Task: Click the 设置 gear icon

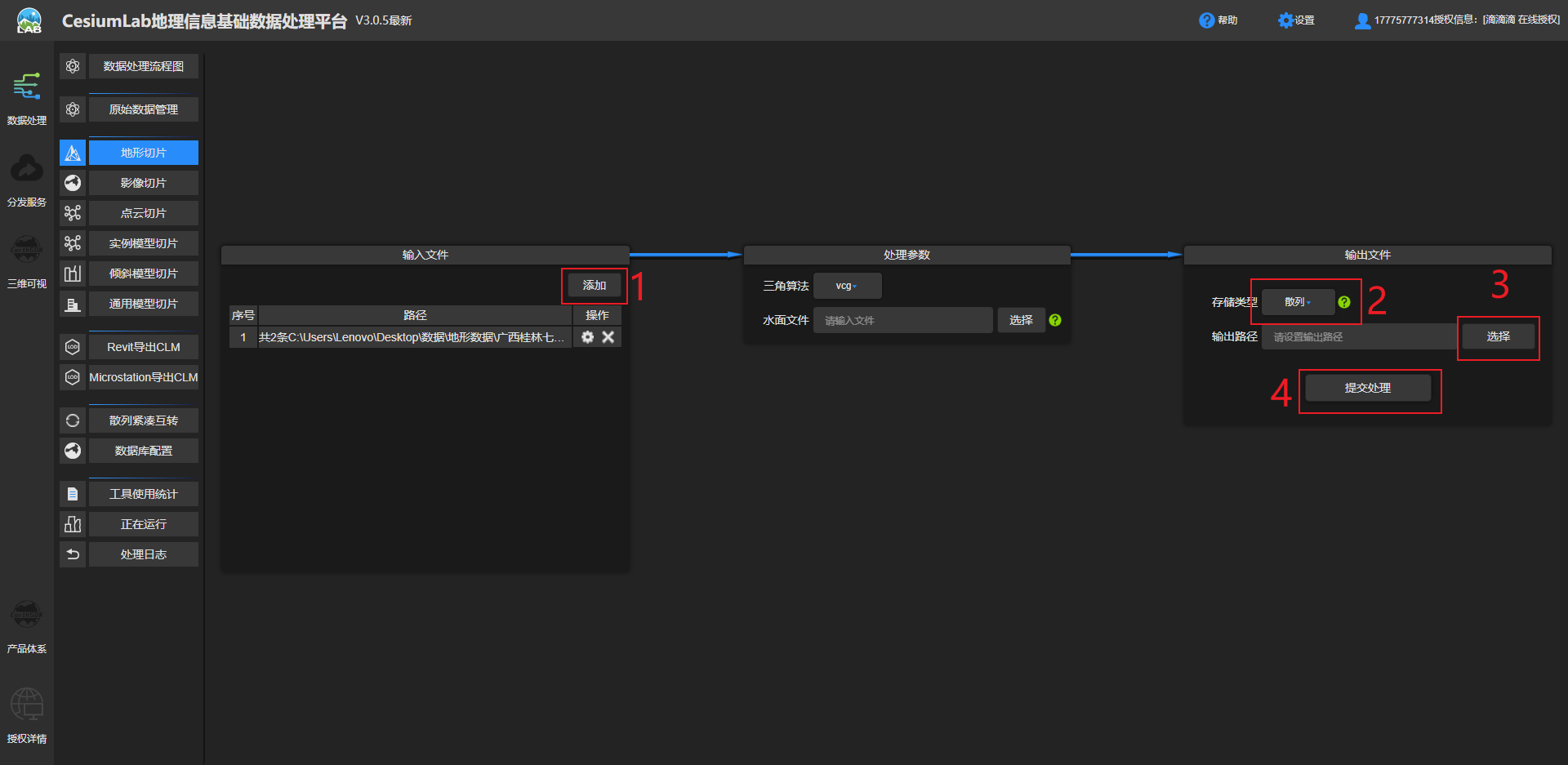Action: [x=1285, y=20]
